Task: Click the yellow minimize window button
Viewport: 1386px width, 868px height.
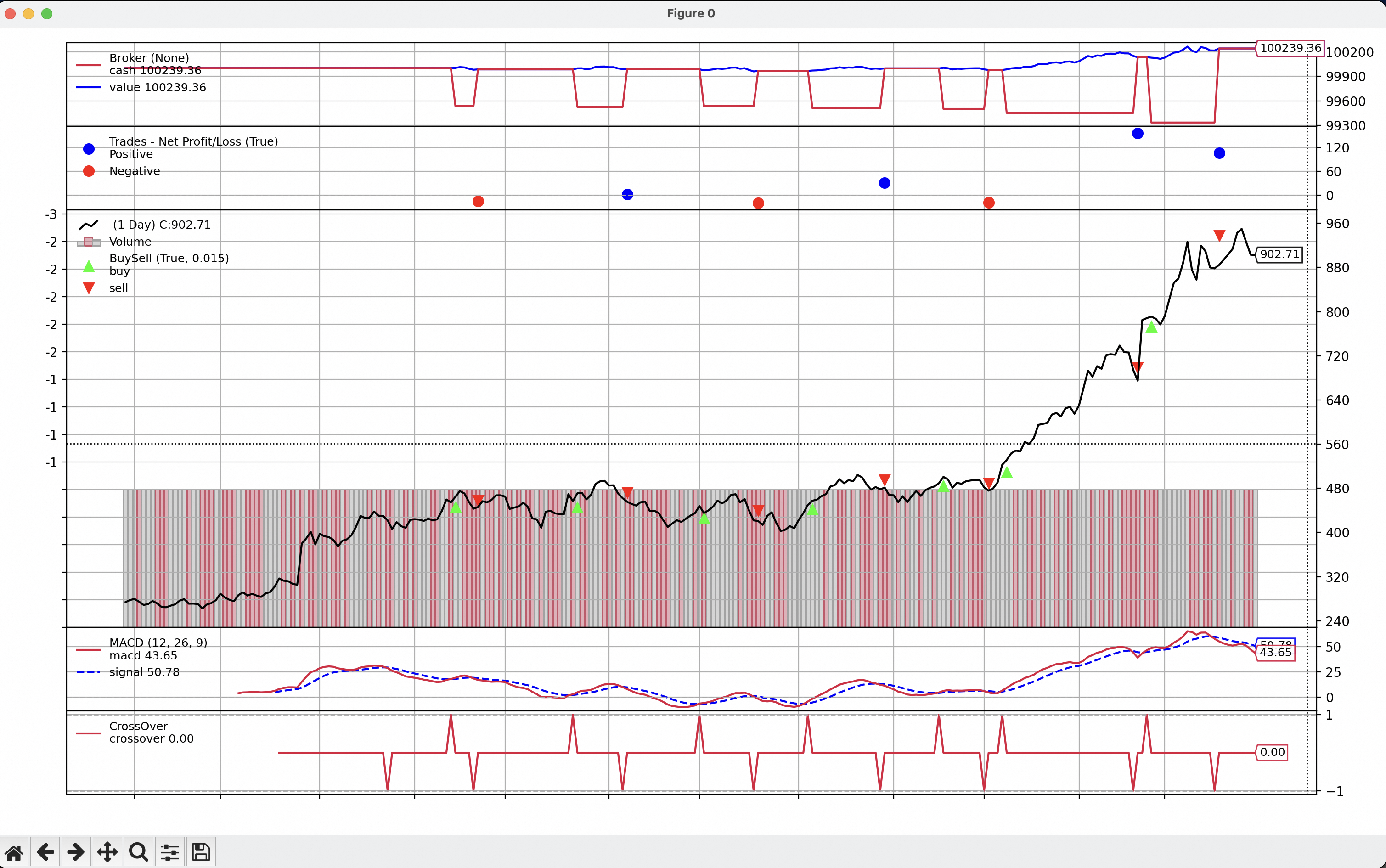Action: [x=28, y=14]
